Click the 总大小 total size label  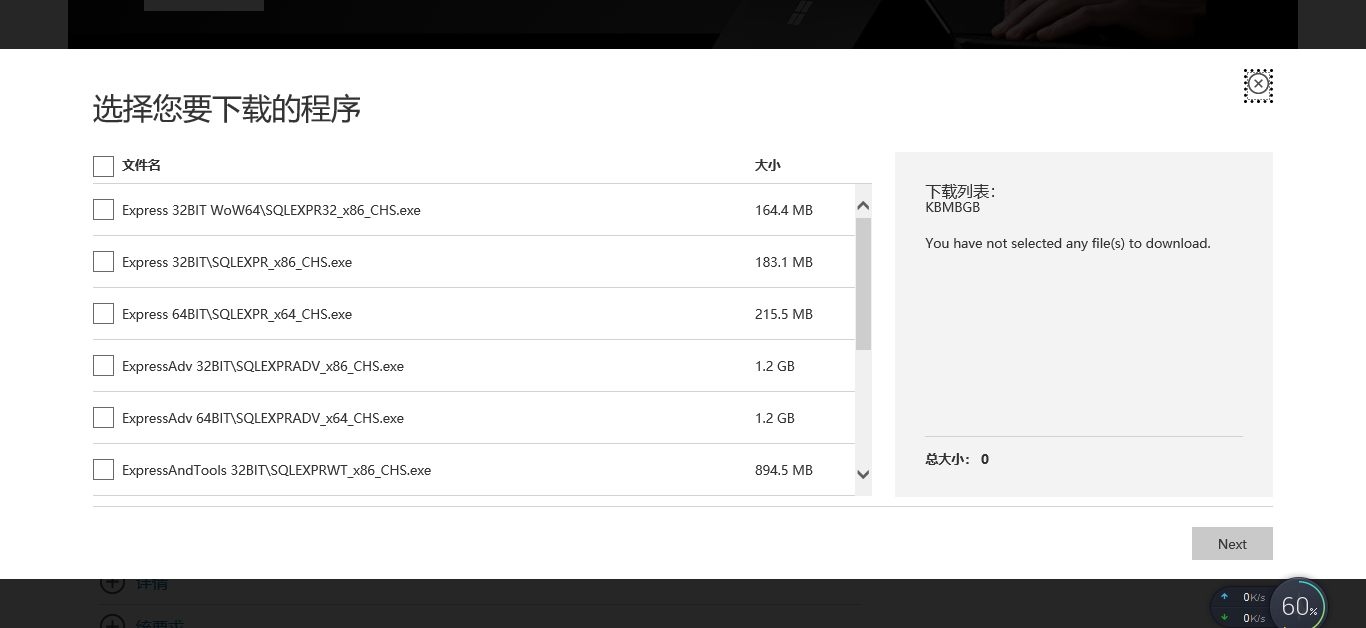click(x=948, y=459)
